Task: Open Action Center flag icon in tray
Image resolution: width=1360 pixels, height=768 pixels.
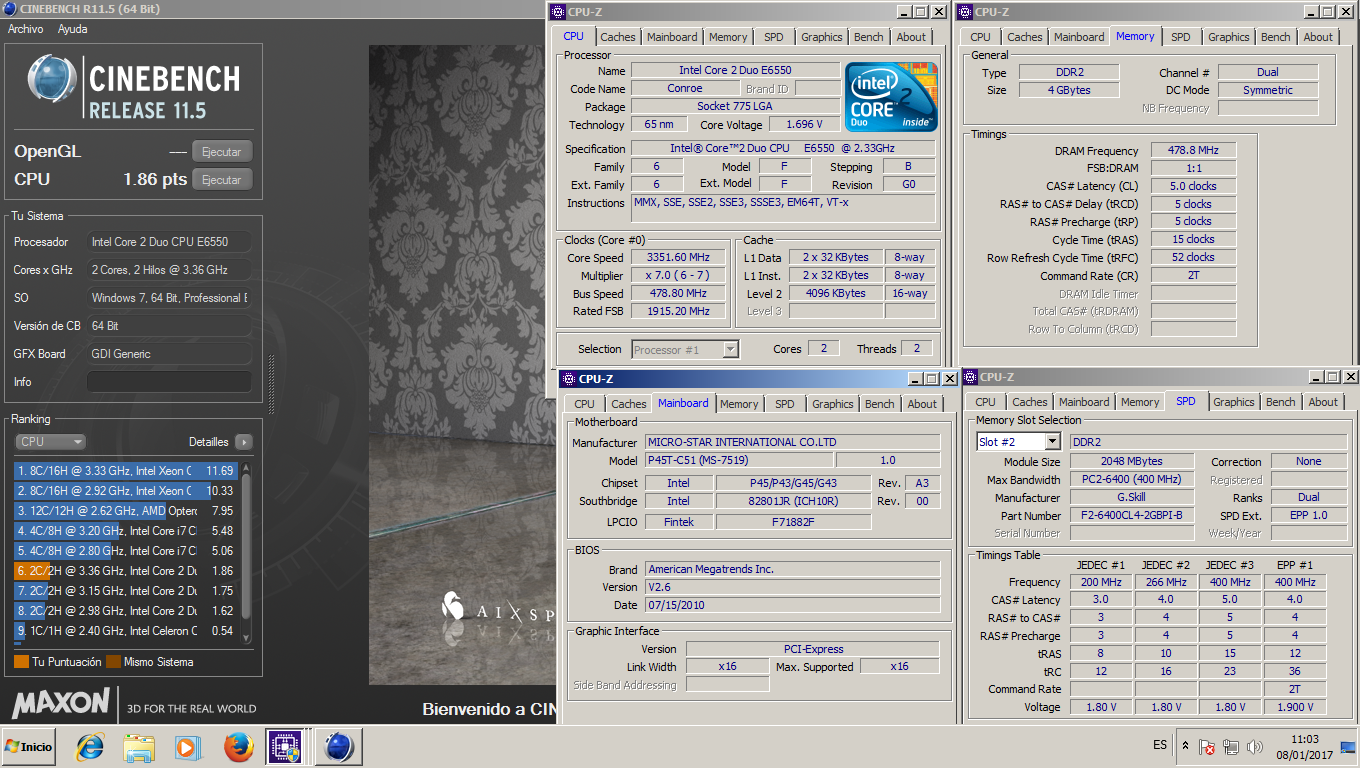Action: (1208, 747)
